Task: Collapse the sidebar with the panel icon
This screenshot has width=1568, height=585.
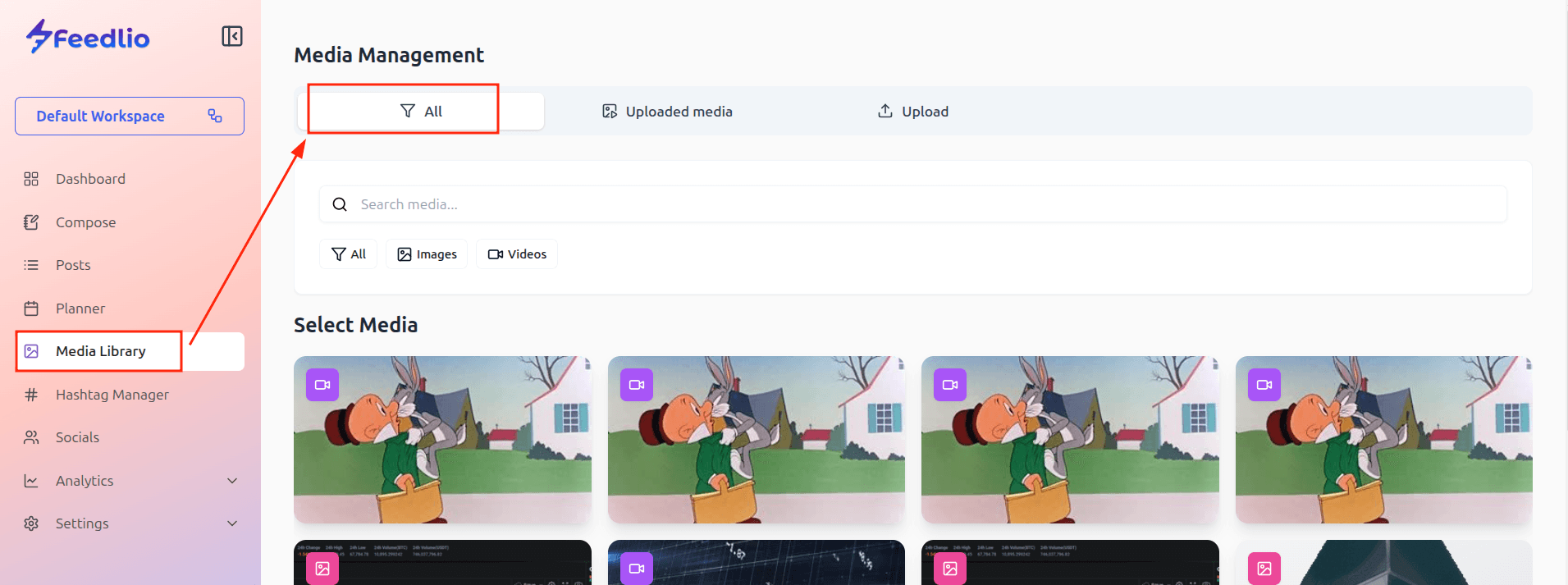Action: click(232, 36)
